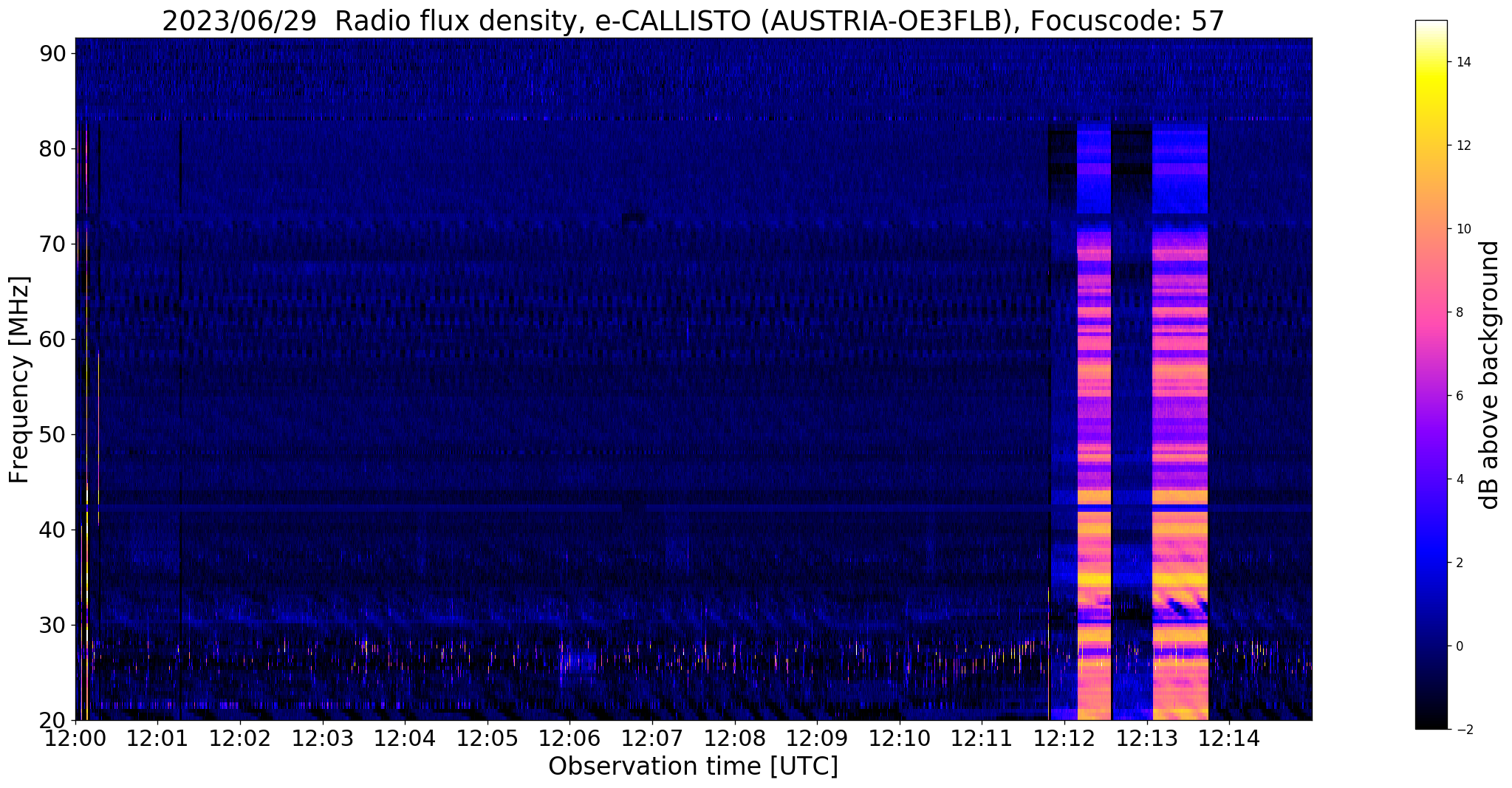This screenshot has height=788, width=1512.
Task: Click the 12:10 time tick label
Action: (x=900, y=739)
